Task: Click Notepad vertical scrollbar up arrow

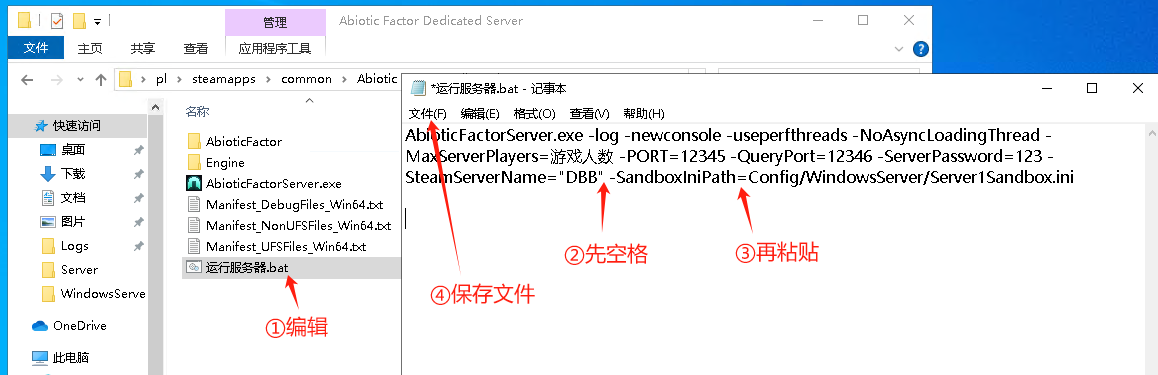Action: tap(1151, 134)
